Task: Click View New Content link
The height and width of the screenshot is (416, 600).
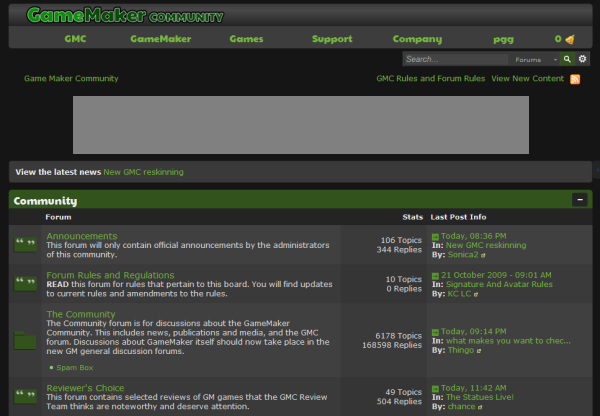Action: click(x=527, y=78)
